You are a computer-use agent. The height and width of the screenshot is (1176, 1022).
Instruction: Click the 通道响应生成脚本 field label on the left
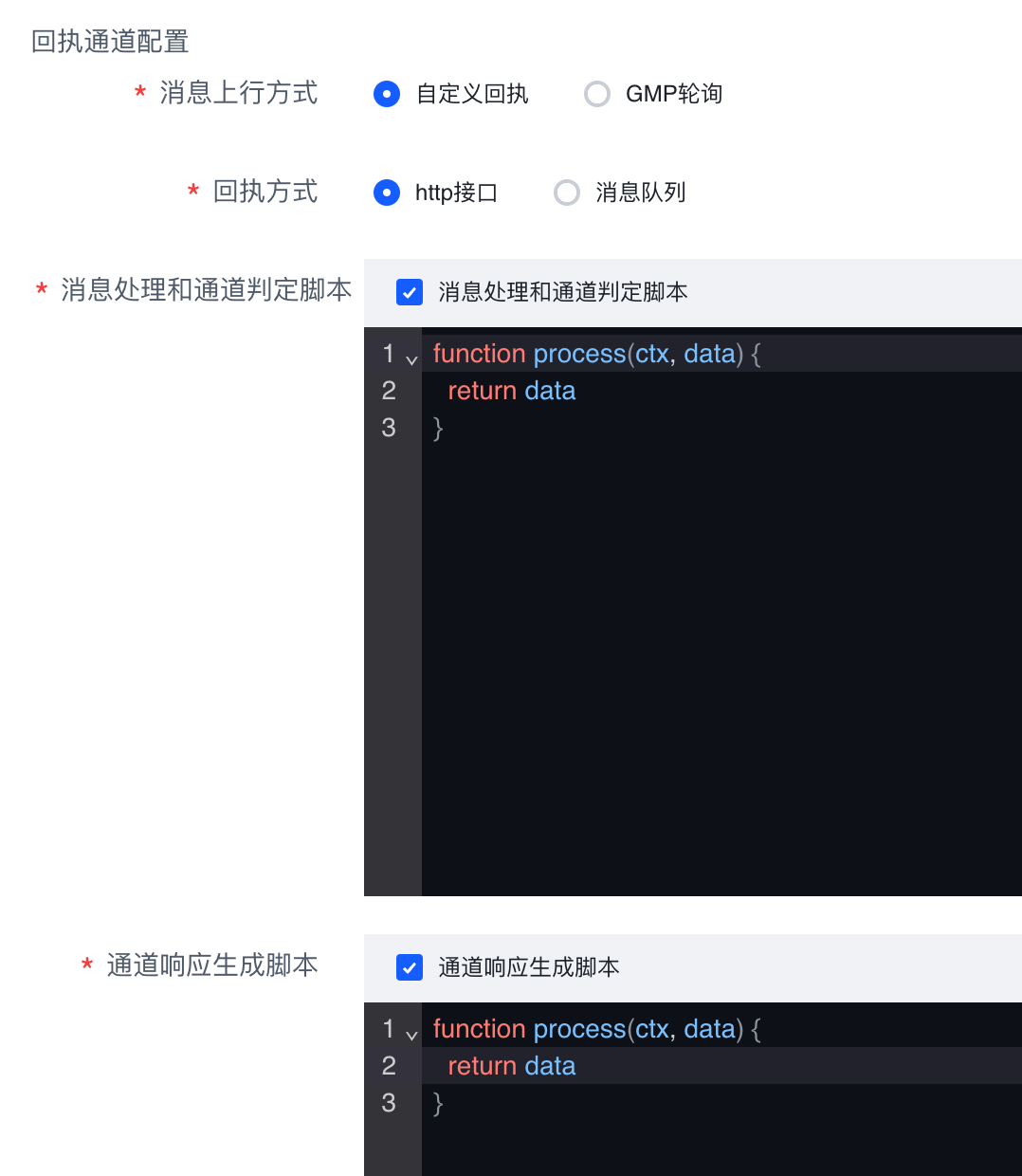(212, 965)
